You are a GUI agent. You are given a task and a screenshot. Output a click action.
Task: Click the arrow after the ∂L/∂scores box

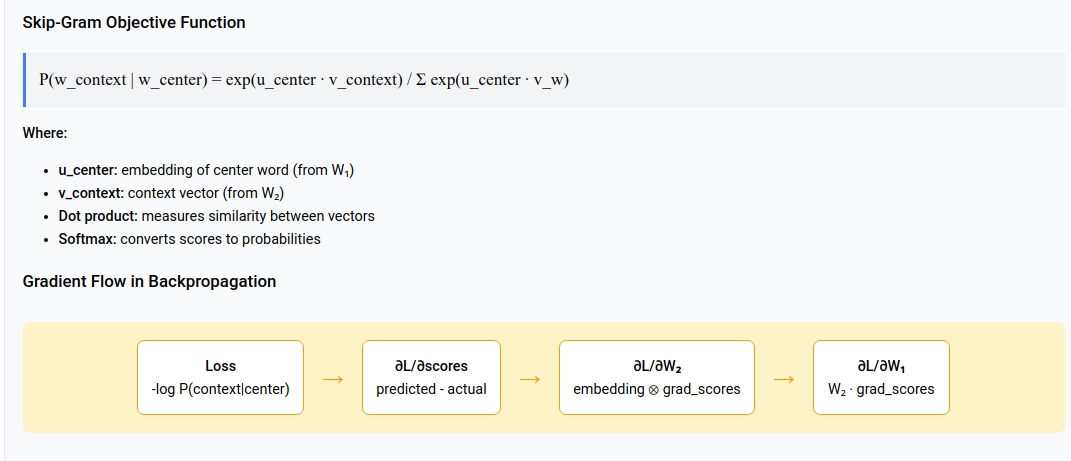530,378
